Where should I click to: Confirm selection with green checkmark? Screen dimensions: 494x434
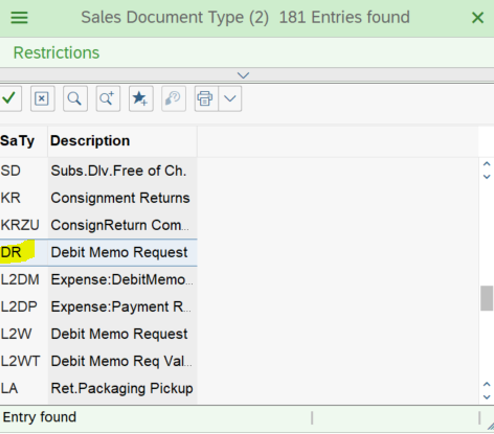9,99
